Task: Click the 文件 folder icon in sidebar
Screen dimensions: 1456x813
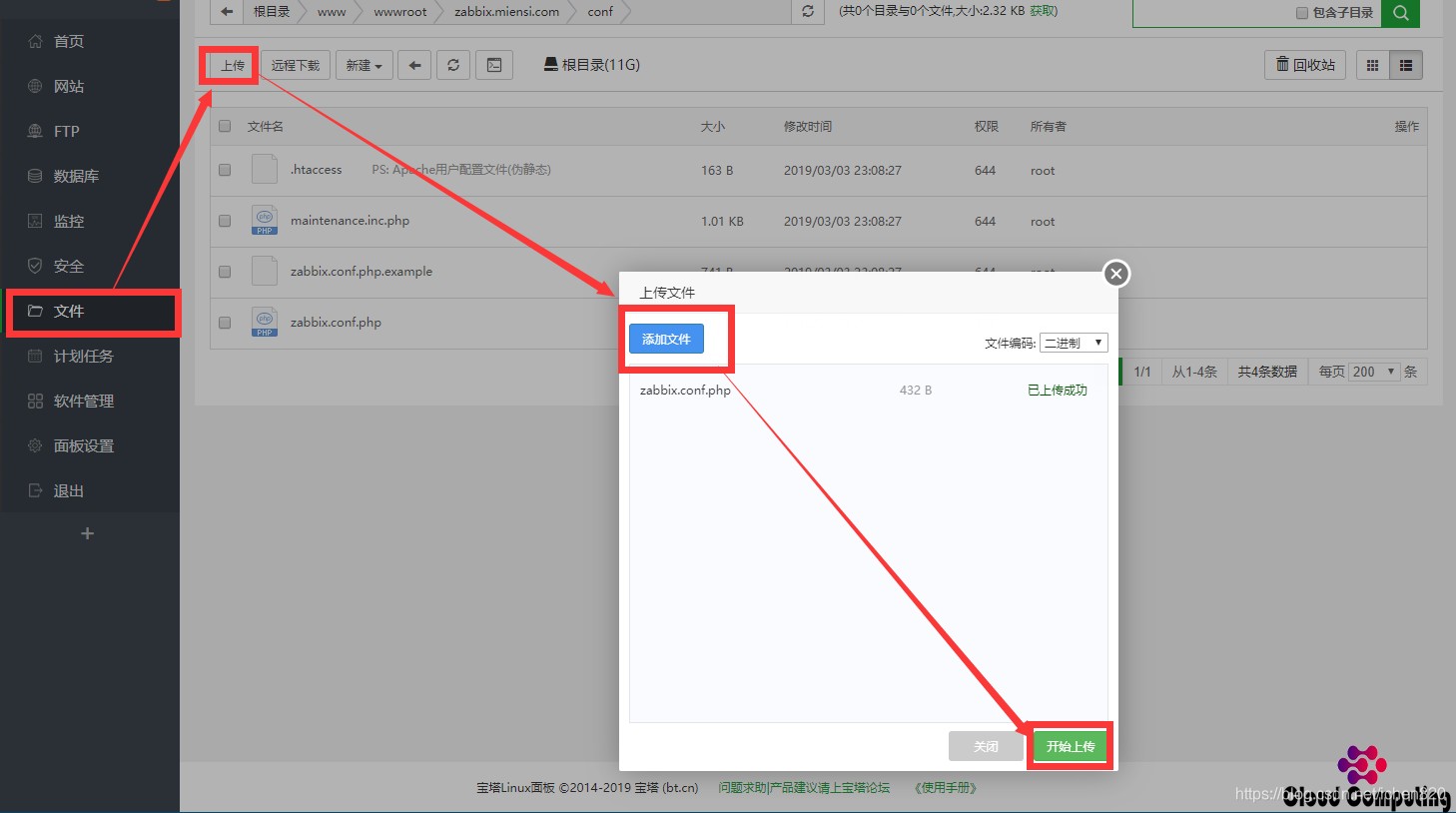Action: click(35, 311)
